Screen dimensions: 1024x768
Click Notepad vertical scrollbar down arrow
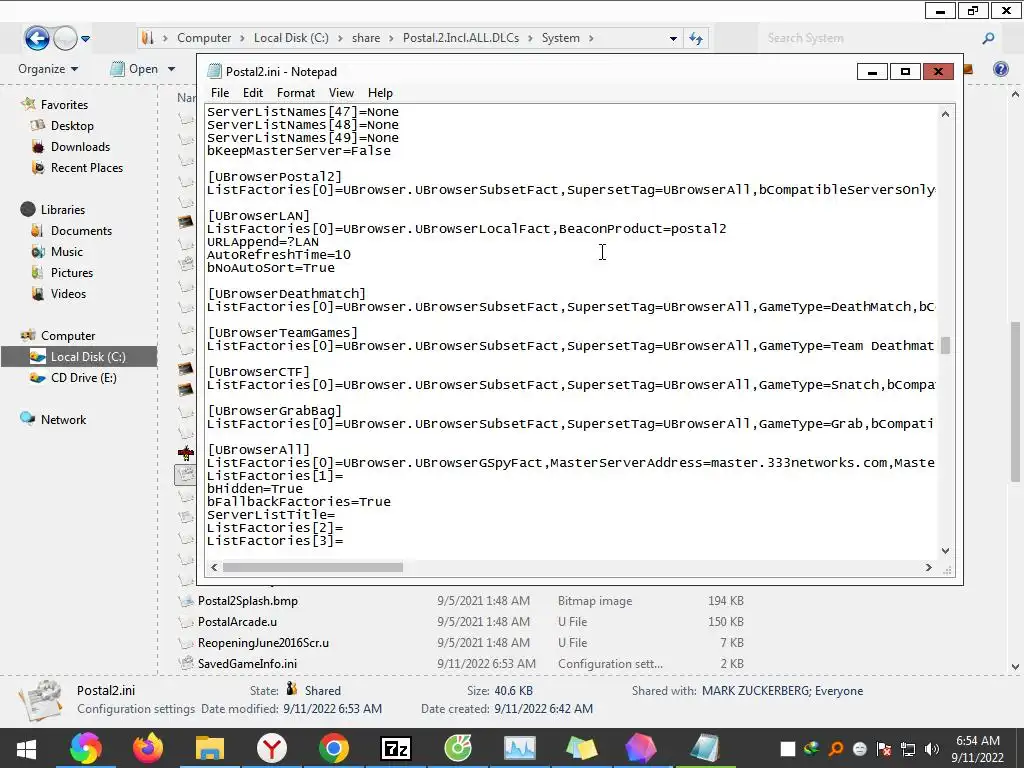[x=945, y=551]
